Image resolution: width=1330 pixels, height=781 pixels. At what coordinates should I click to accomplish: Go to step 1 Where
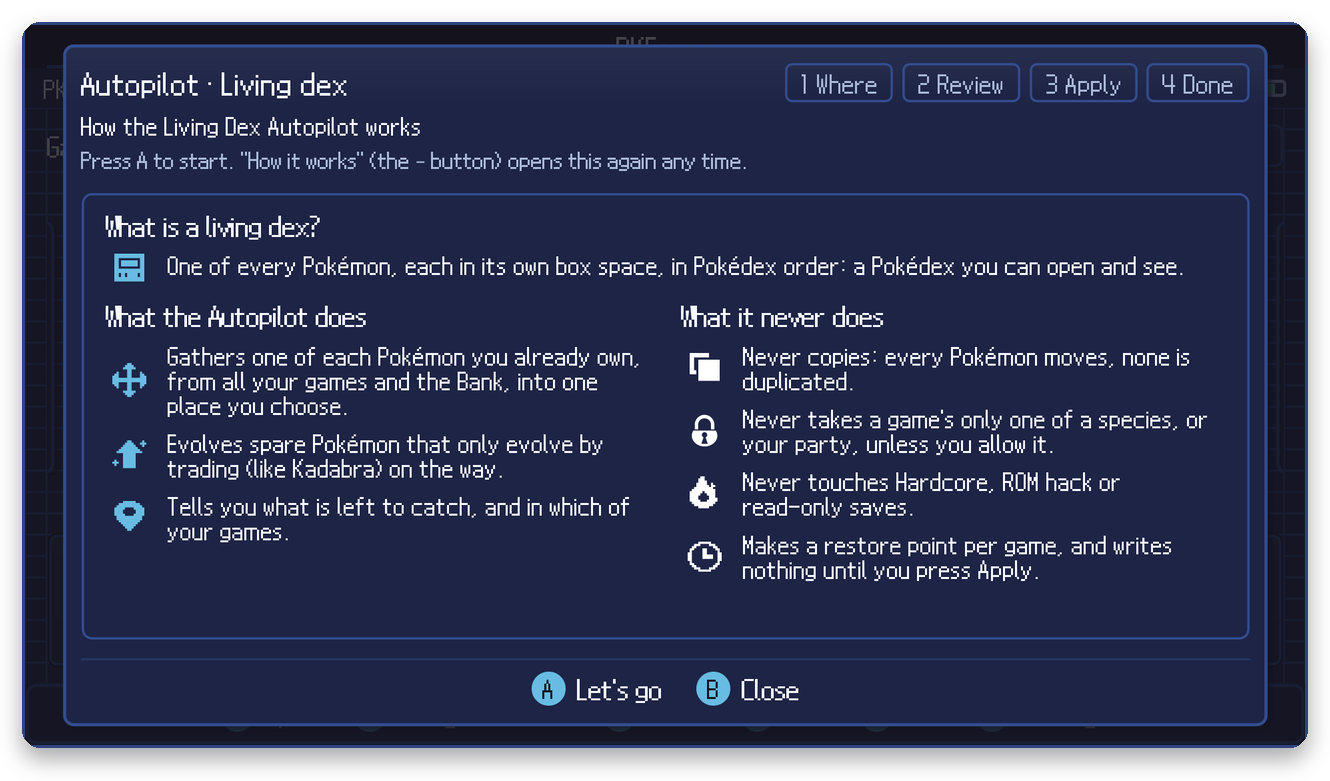839,84
